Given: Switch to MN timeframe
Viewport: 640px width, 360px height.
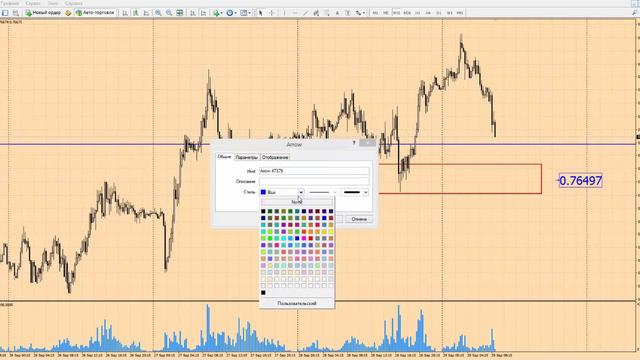Looking at the screenshot, I should [x=460, y=13].
